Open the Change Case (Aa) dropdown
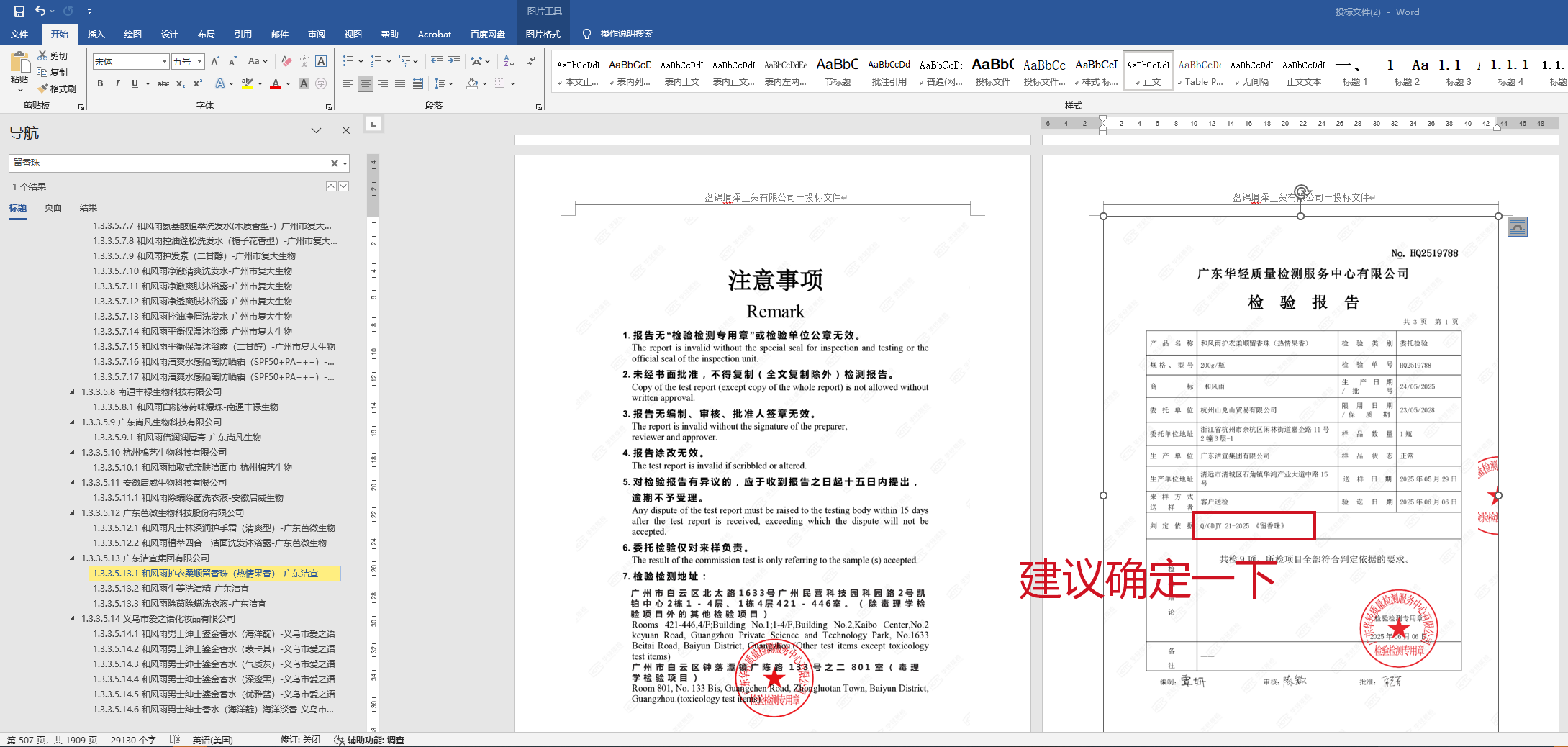Viewport: 1568px width, 747px height. [x=258, y=62]
